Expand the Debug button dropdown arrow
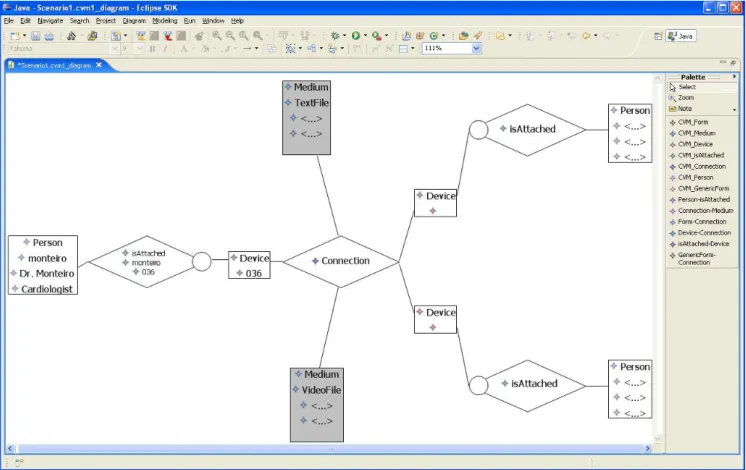The width and height of the screenshot is (746, 470). coord(344,36)
